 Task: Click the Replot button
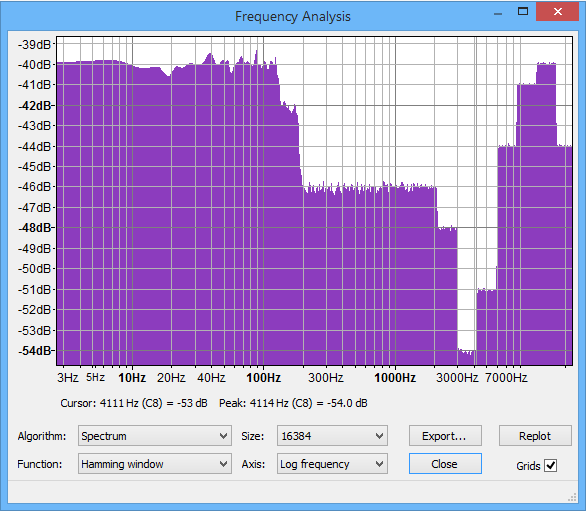(x=535, y=435)
